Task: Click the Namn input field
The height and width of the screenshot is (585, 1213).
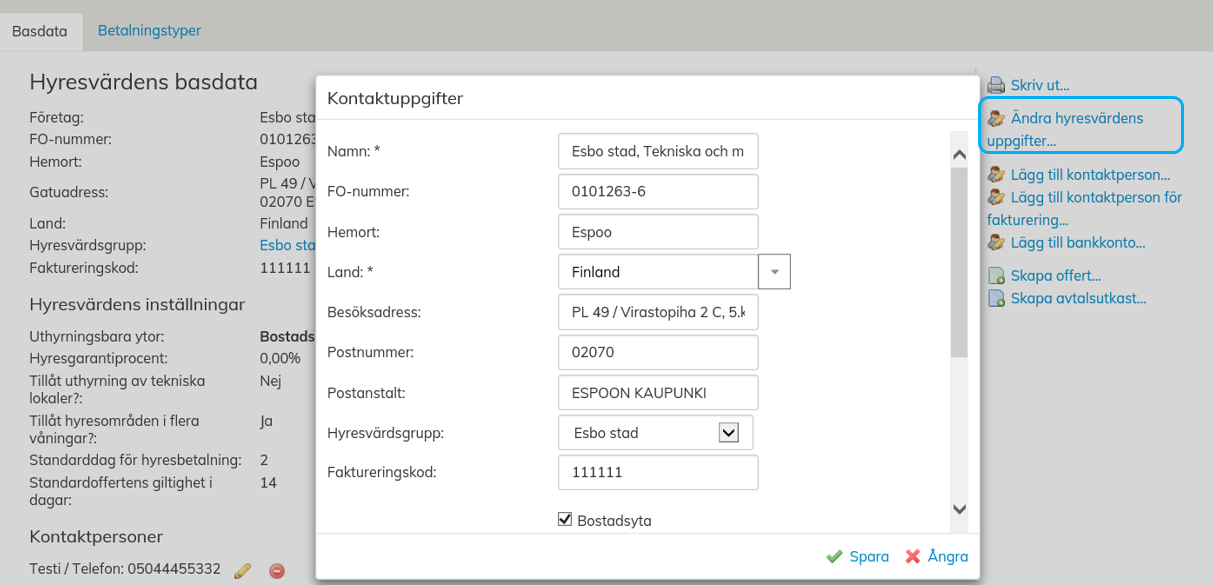Action: (657, 152)
